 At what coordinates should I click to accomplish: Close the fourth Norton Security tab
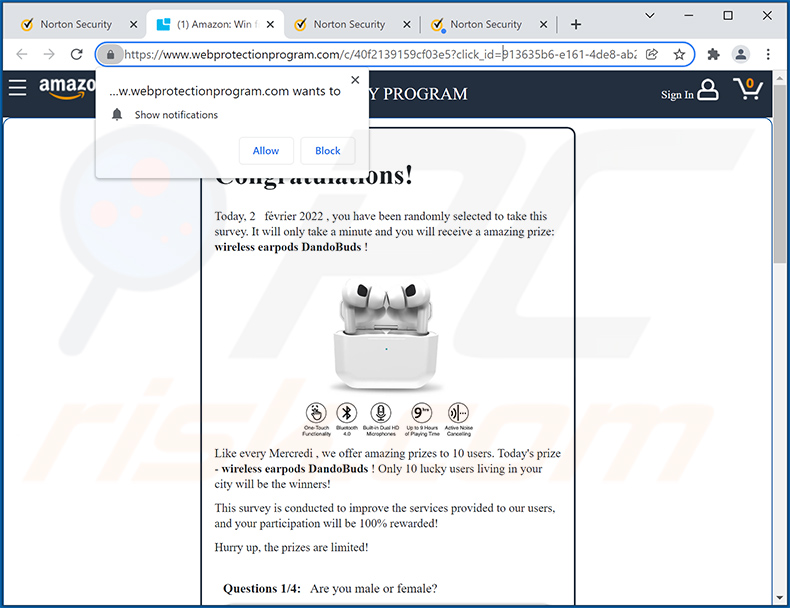544,24
